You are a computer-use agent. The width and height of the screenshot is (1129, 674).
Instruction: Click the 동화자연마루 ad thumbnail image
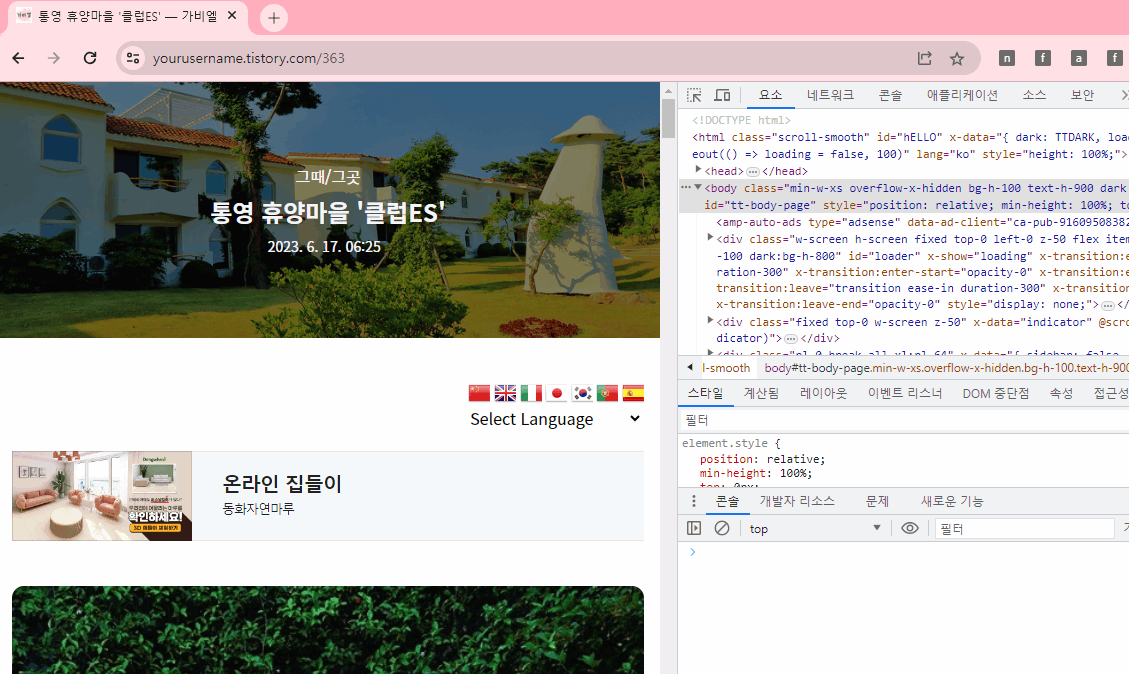click(x=102, y=496)
